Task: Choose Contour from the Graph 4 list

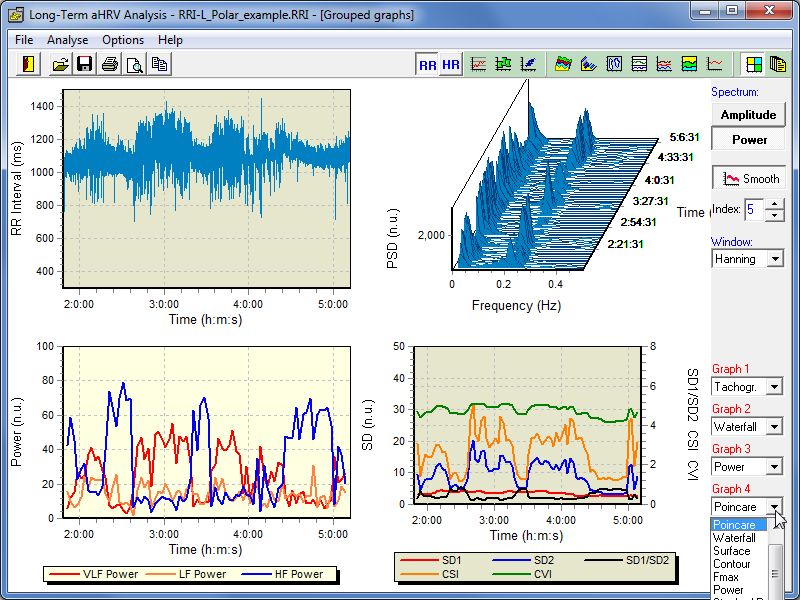Action: (x=734, y=564)
